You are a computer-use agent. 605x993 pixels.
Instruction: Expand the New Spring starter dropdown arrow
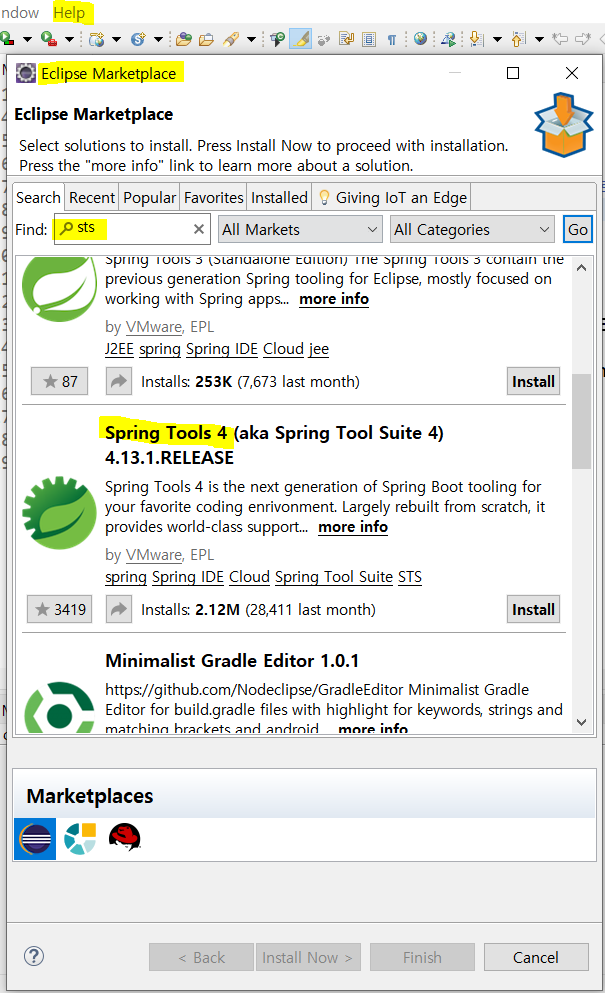[x=158, y=39]
